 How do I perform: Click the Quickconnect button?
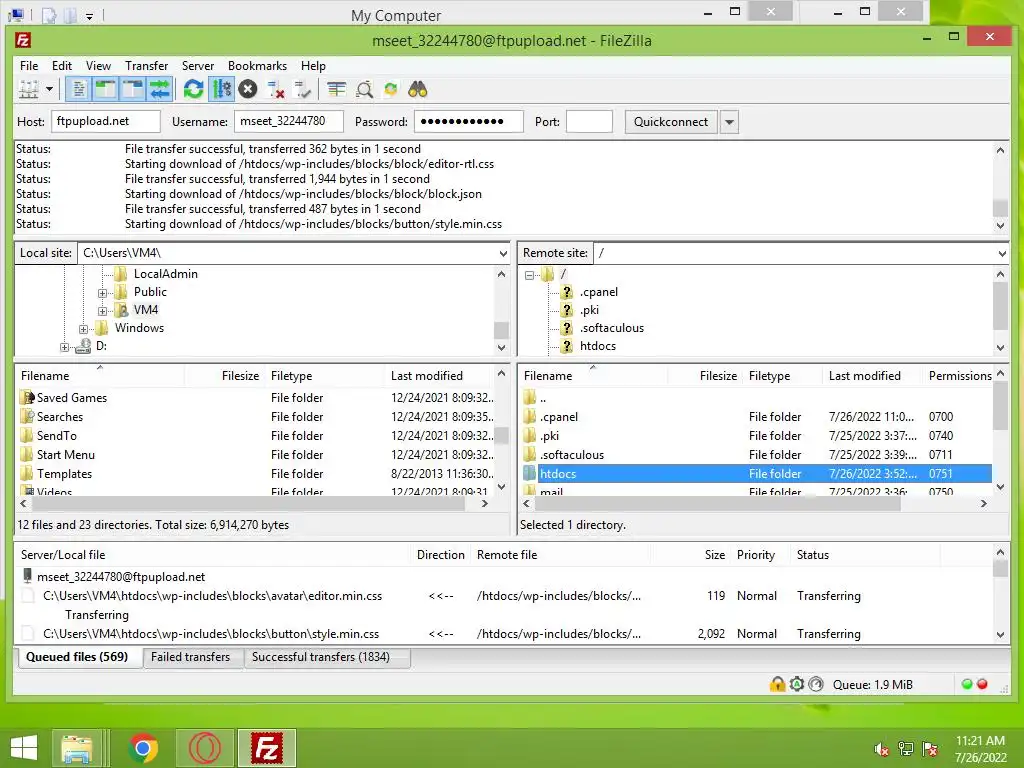tap(671, 121)
